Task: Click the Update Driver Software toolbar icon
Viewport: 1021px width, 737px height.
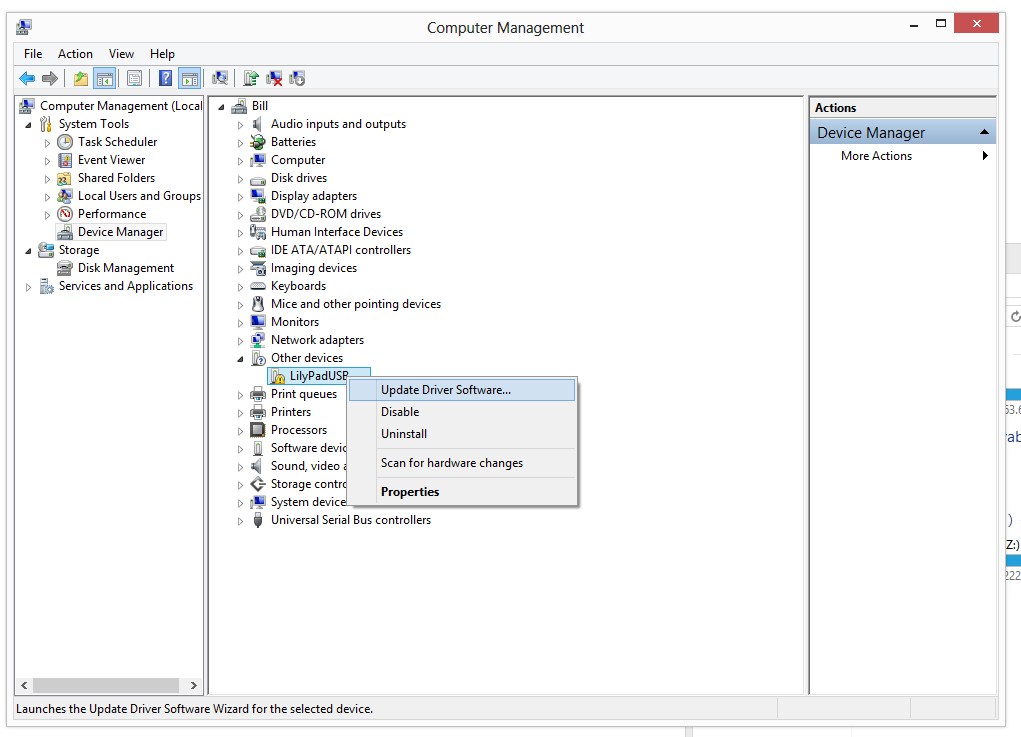Action: coord(251,79)
